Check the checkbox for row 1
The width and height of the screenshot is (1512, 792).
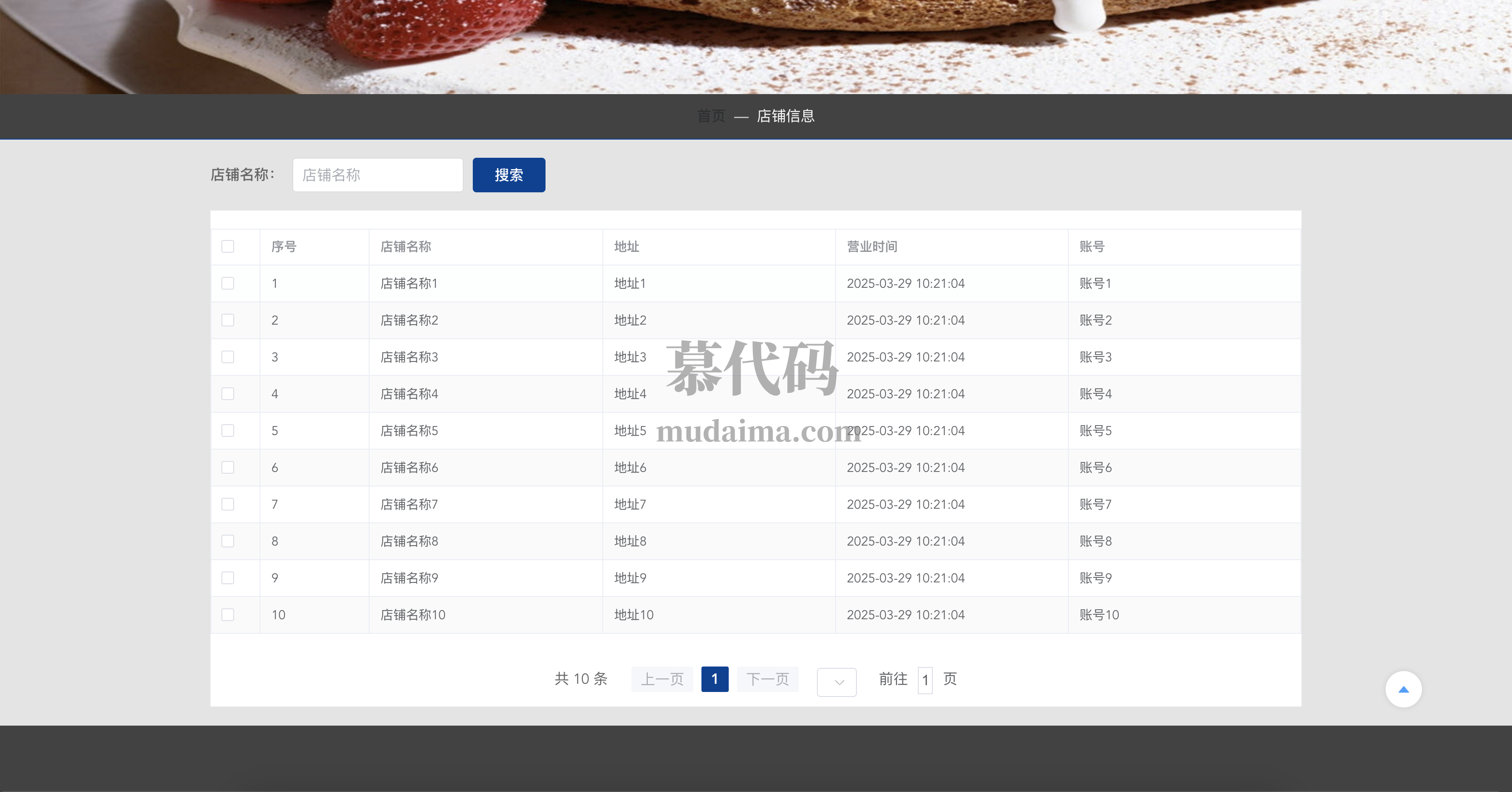click(228, 284)
